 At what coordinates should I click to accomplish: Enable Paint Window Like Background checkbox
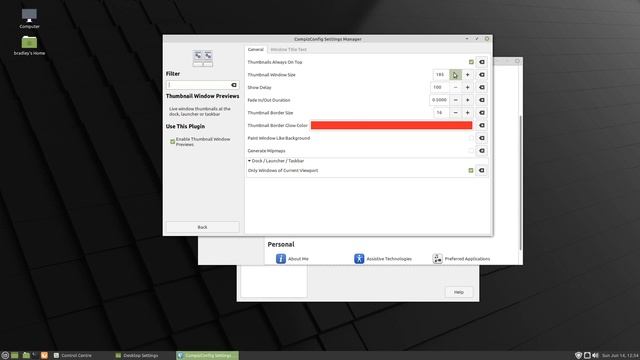click(x=471, y=138)
